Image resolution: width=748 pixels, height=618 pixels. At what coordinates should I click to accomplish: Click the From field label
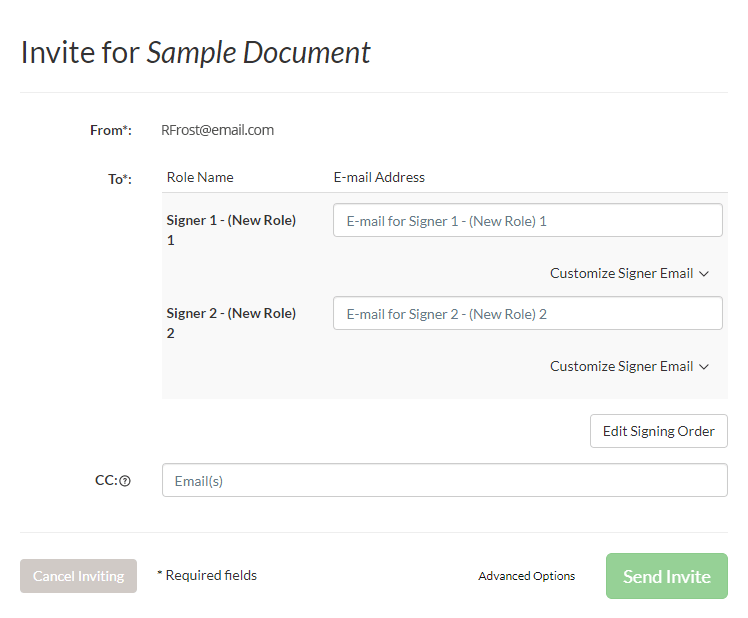point(110,130)
